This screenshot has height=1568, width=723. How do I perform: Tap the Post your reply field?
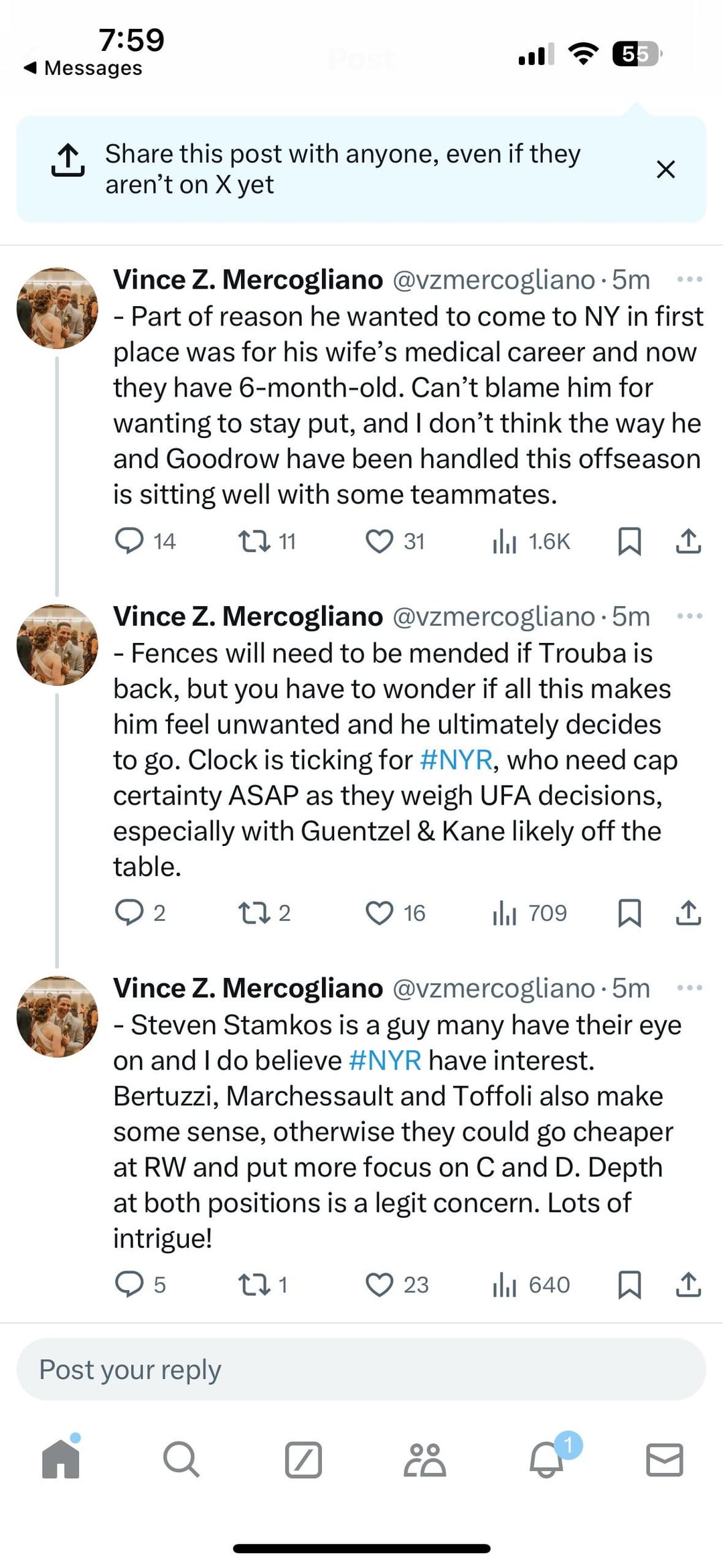[x=361, y=1370]
